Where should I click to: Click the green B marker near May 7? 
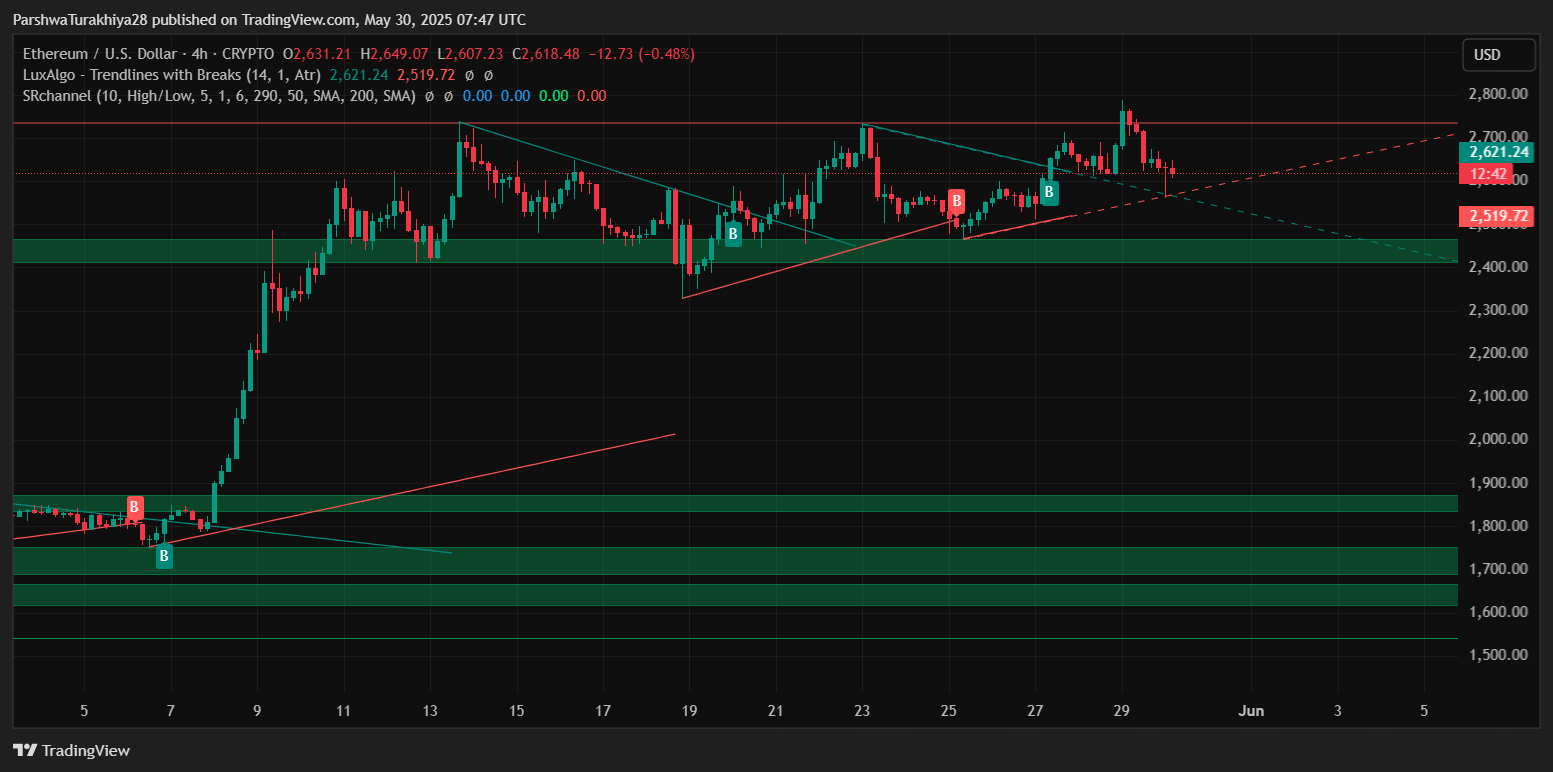coord(164,557)
